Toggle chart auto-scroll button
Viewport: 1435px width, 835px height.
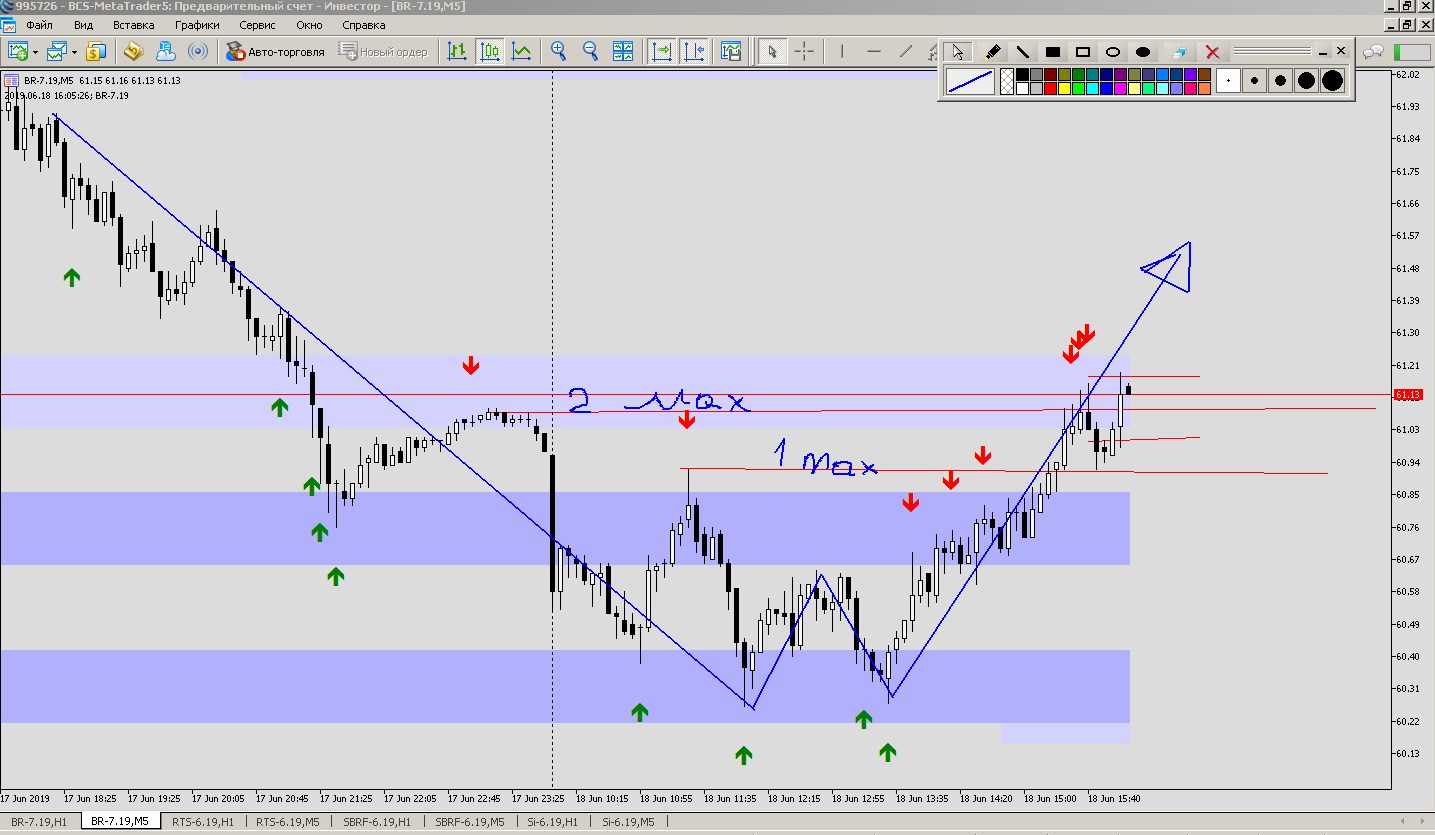click(x=661, y=51)
